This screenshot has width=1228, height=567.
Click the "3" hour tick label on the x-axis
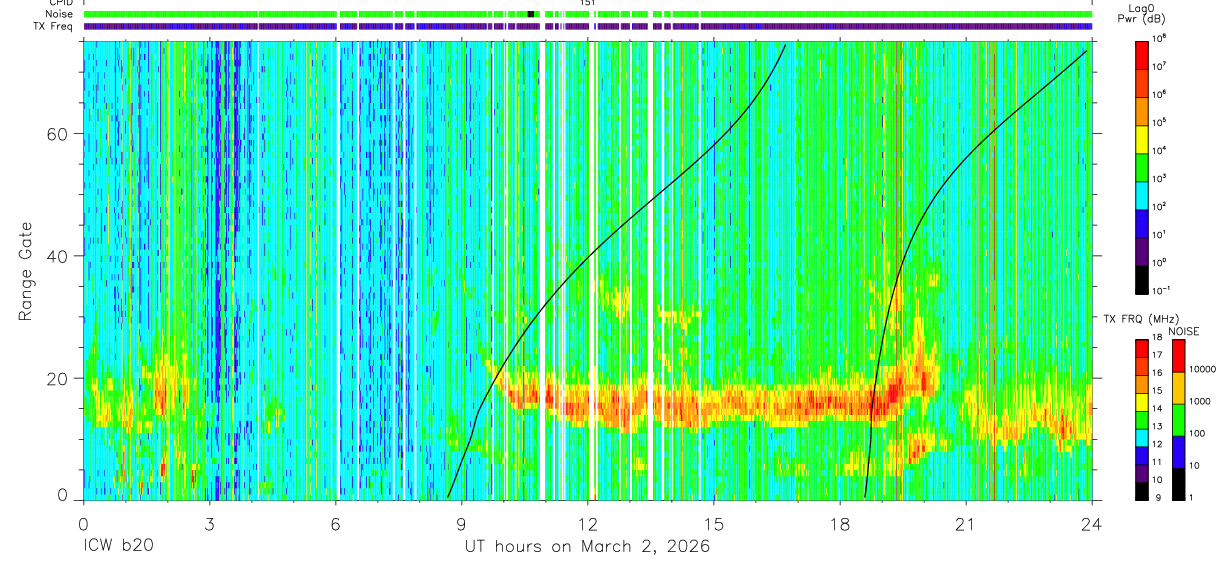coord(208,525)
